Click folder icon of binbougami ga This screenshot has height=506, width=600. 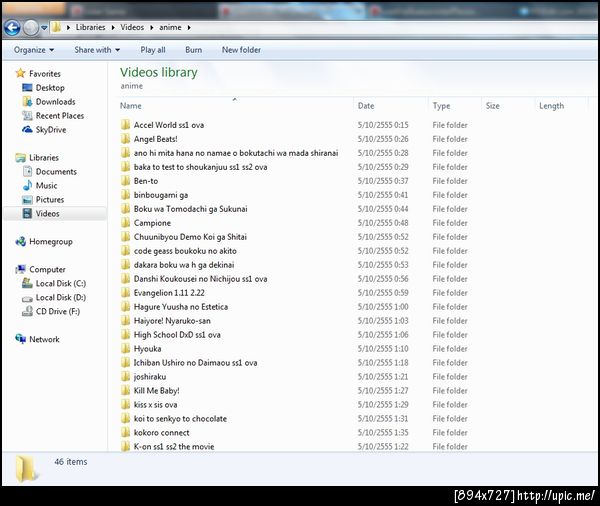coord(126,195)
